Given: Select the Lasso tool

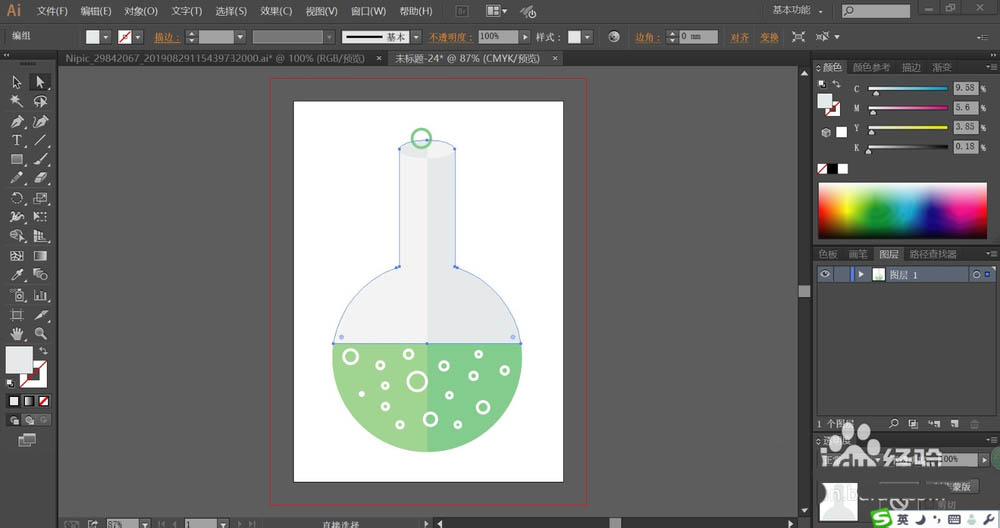Looking at the screenshot, I should click(x=40, y=101).
